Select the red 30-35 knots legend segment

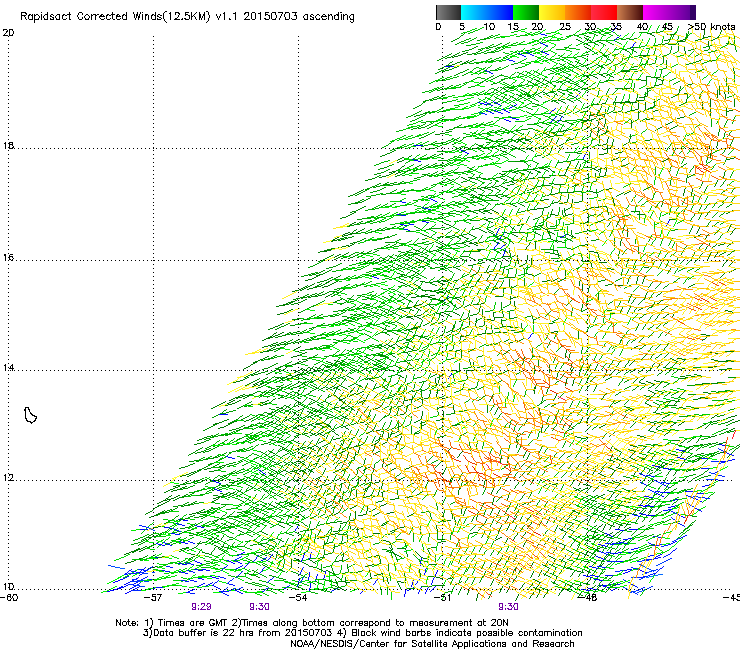tap(604, 12)
